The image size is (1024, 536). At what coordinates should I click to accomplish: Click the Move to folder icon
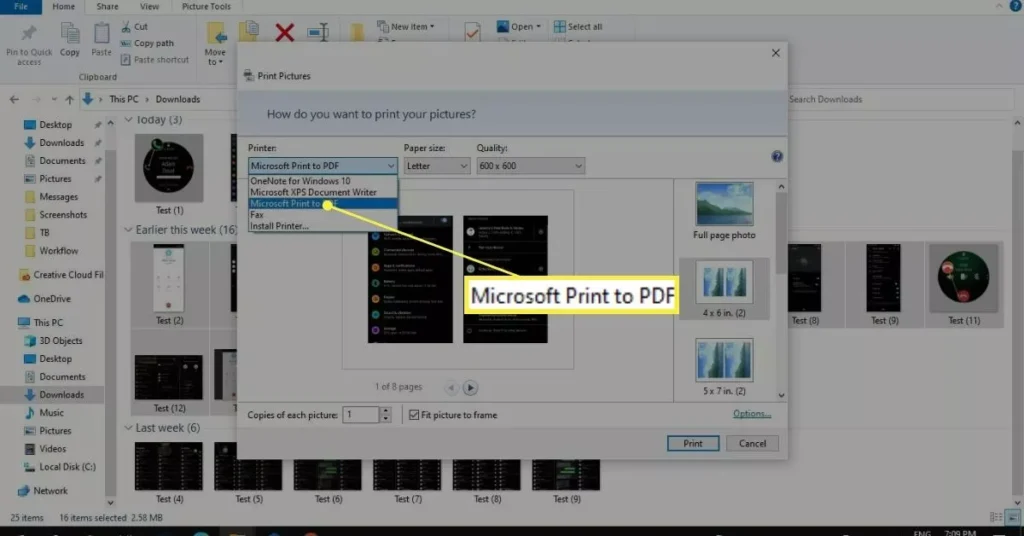click(x=216, y=33)
